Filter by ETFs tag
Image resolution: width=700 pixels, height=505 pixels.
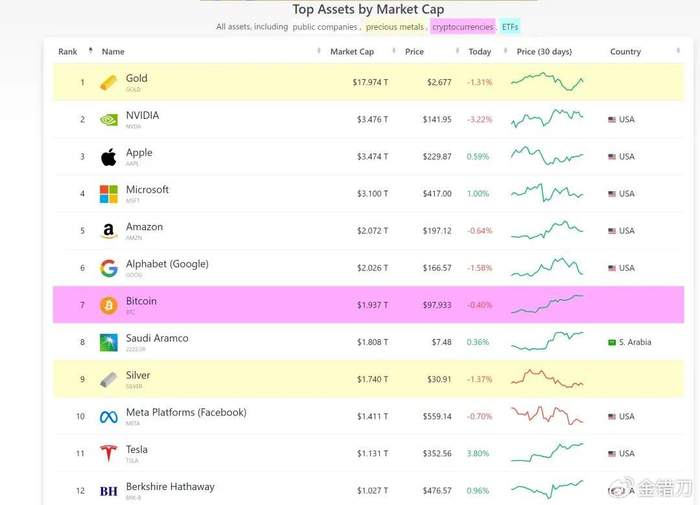pyautogui.click(x=510, y=27)
